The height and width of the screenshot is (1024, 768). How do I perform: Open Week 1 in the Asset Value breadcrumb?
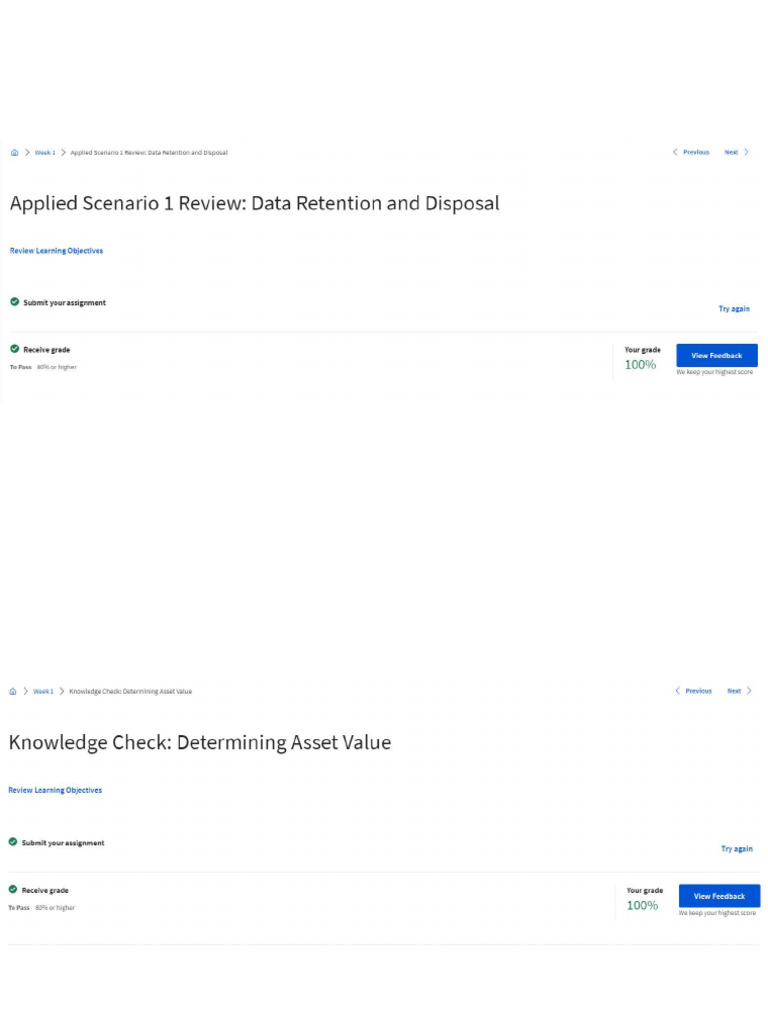[x=43, y=691]
